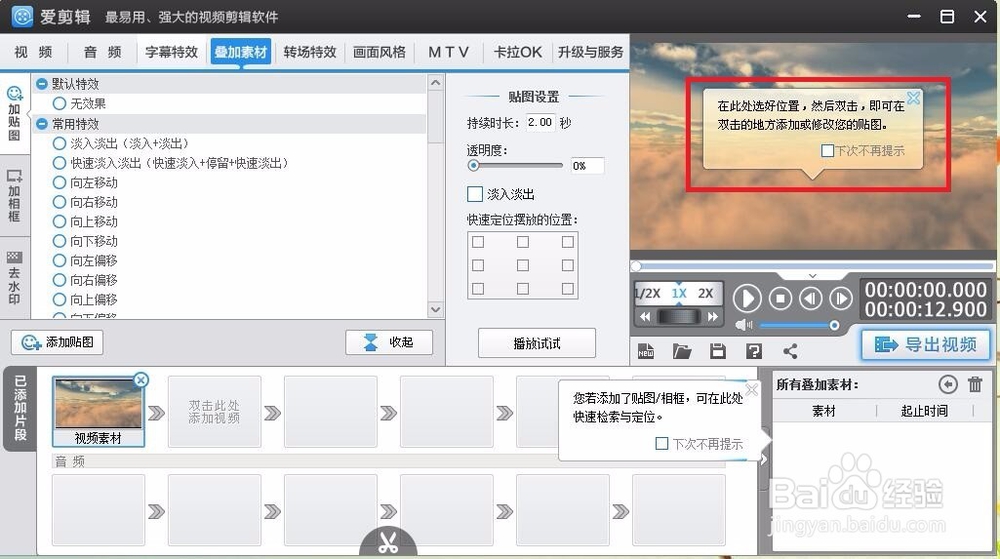Click the fast-forward speed arrows
The height and width of the screenshot is (559, 1000).
[712, 317]
